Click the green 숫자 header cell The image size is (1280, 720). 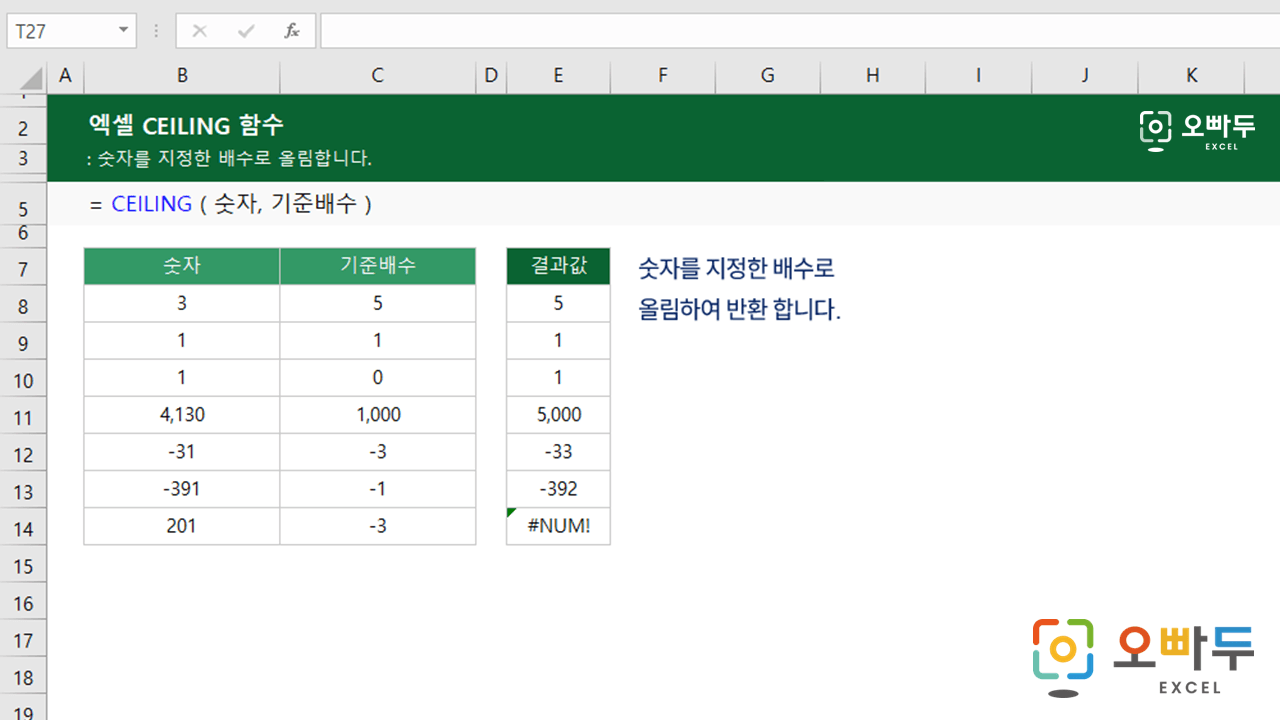(x=182, y=266)
